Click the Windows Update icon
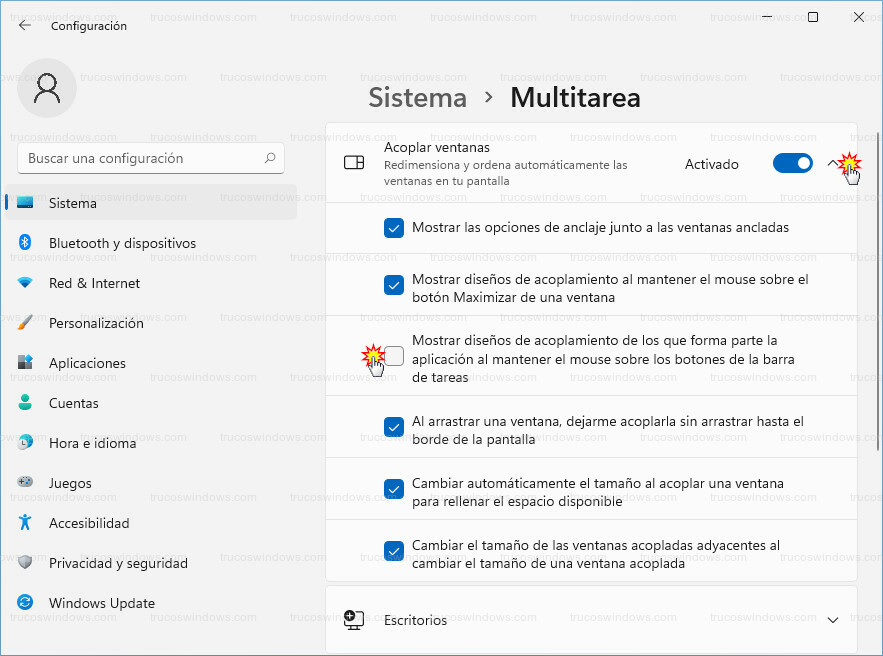Image resolution: width=883 pixels, height=656 pixels. (25, 603)
